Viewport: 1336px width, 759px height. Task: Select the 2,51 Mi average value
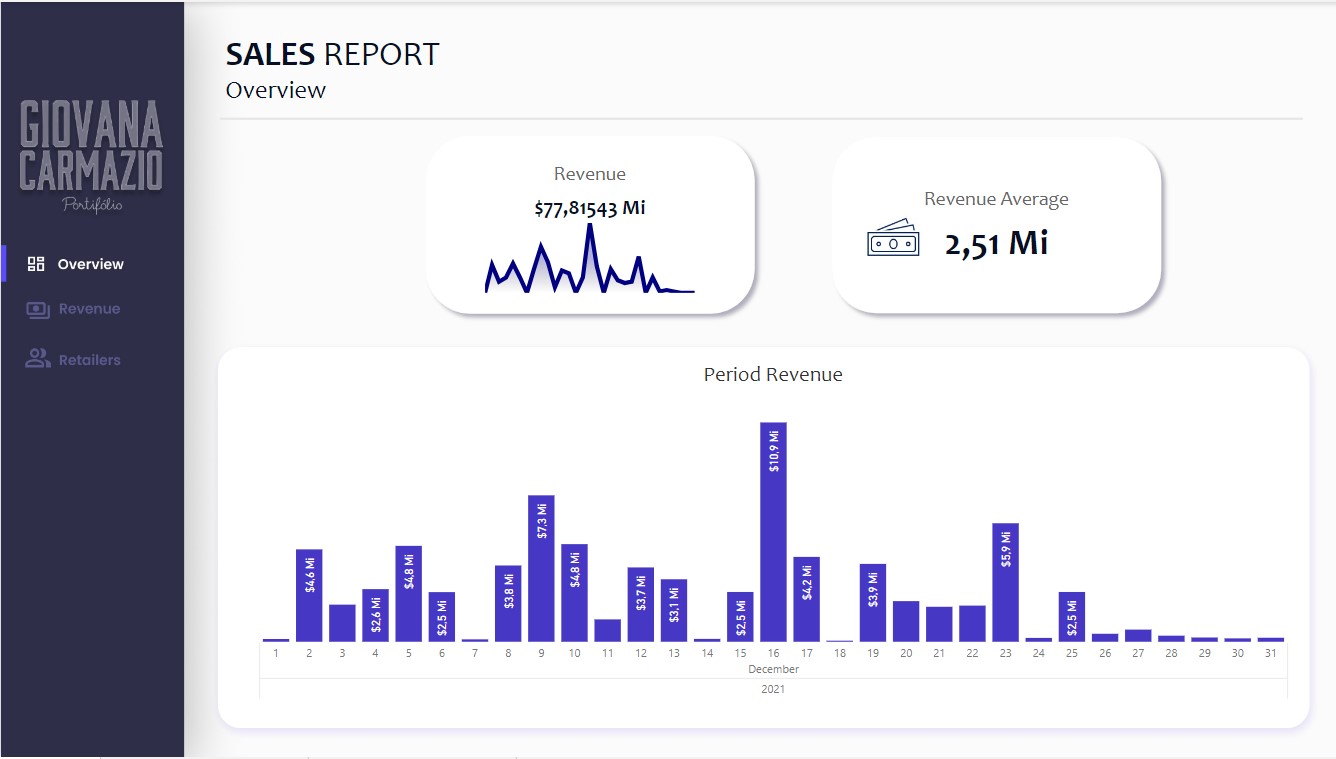(996, 242)
